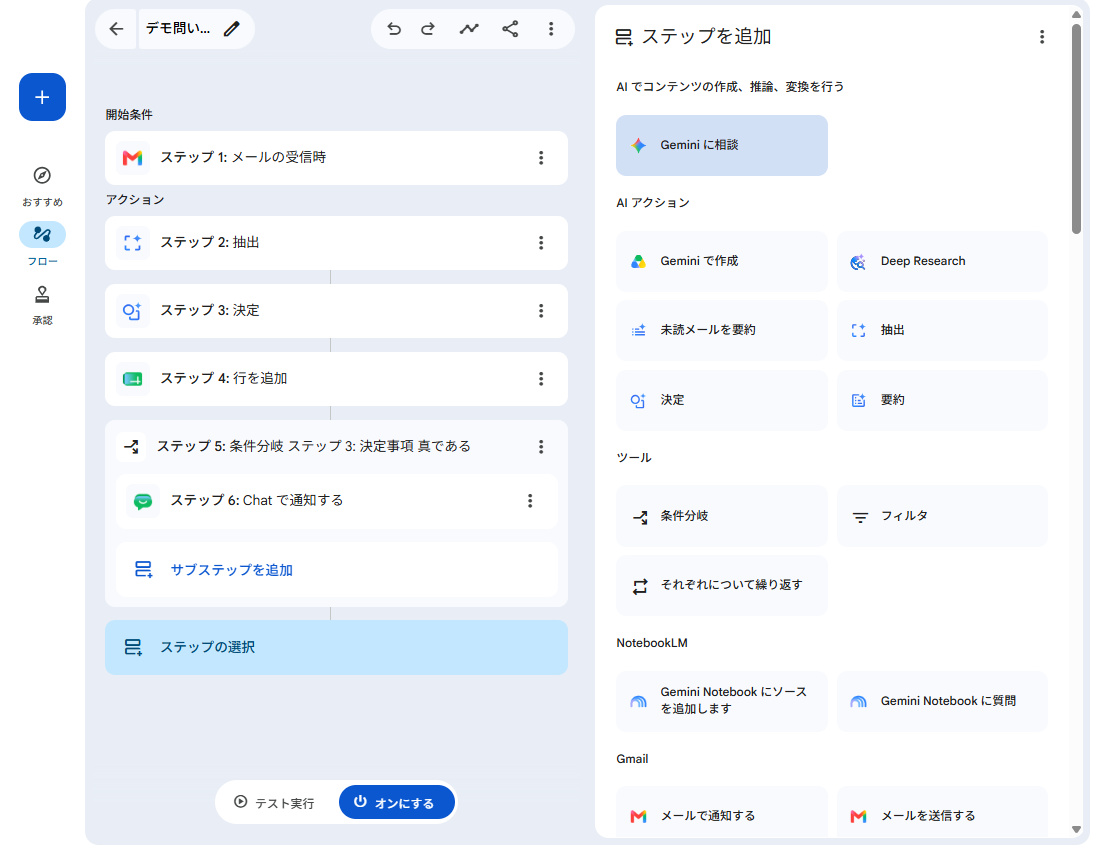
Task: Add Deep Research action
Action: [x=942, y=261]
